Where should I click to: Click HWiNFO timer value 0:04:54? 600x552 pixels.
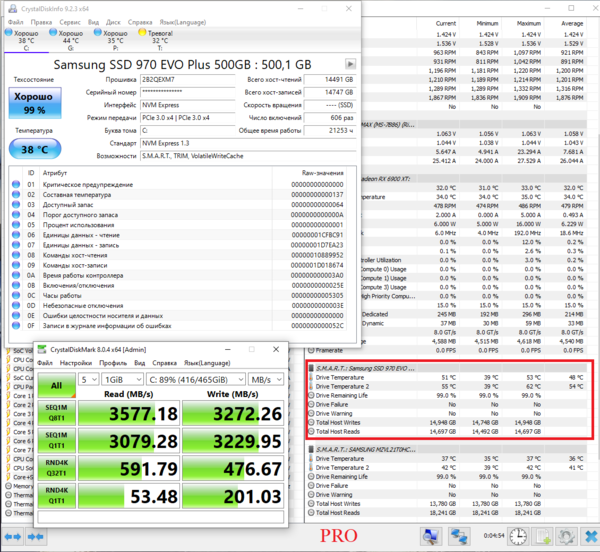click(494, 536)
